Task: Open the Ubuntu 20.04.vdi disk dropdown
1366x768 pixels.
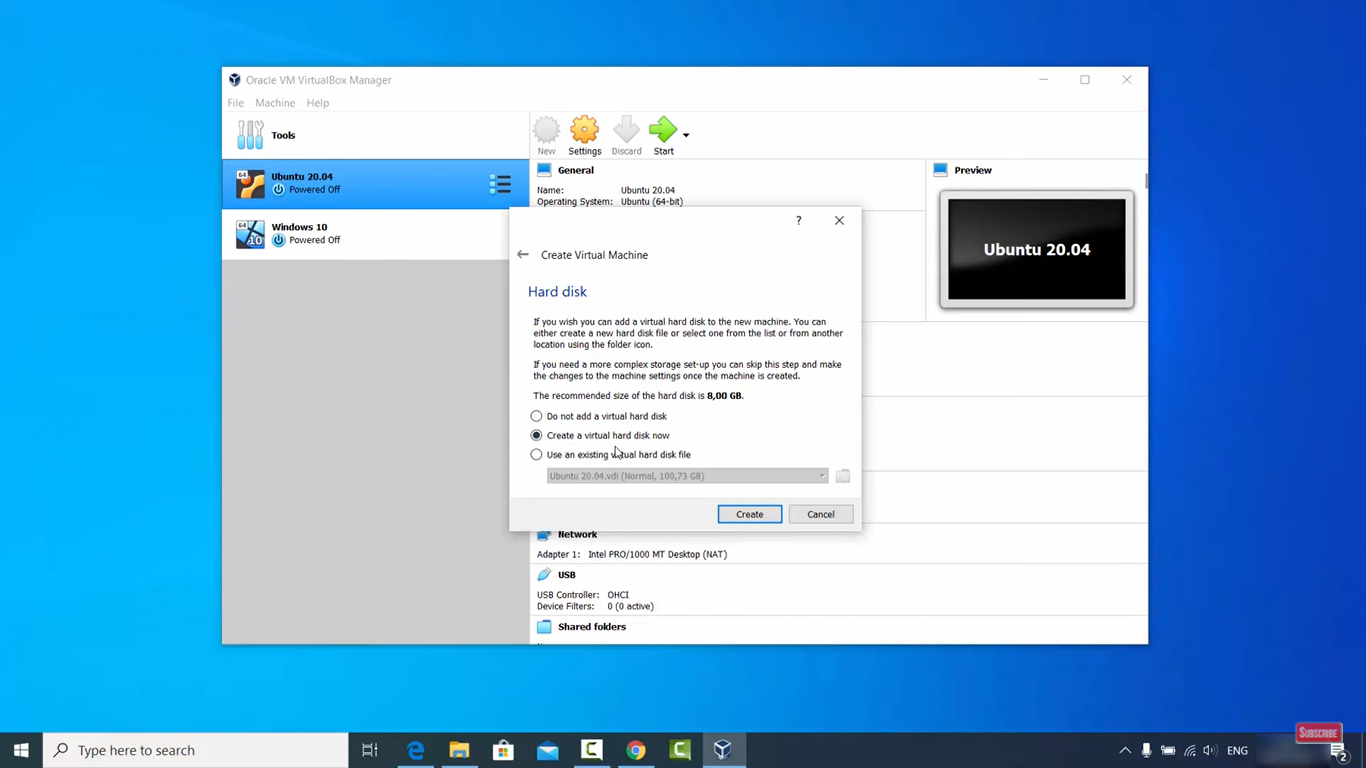Action: (687, 476)
